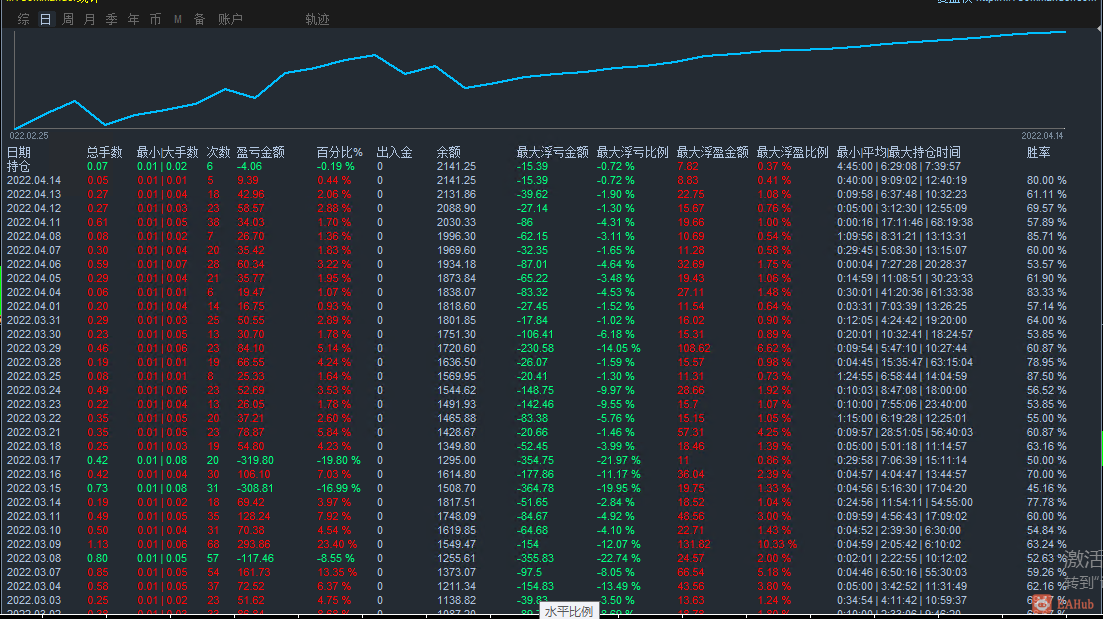Click the 盈亏金额 column header
The width and height of the screenshot is (1103, 619).
pos(260,152)
